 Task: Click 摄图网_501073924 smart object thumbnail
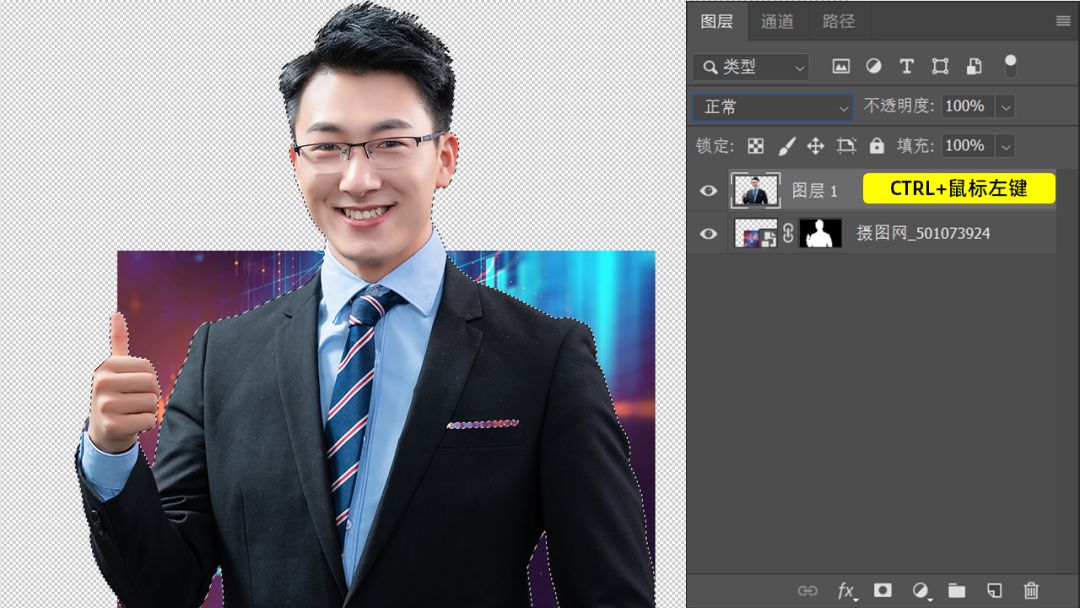[x=756, y=233]
